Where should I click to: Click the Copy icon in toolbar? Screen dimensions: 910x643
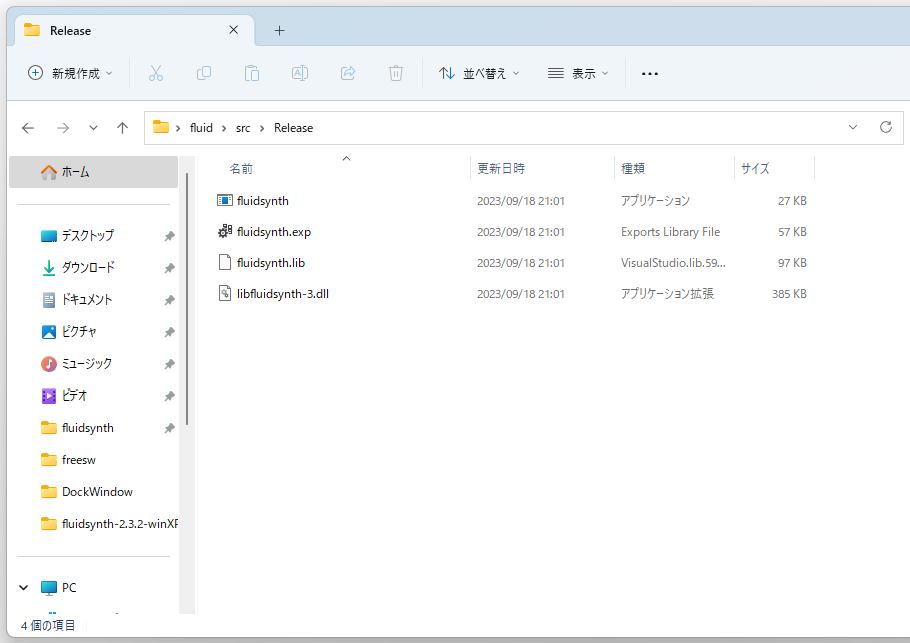(x=204, y=73)
